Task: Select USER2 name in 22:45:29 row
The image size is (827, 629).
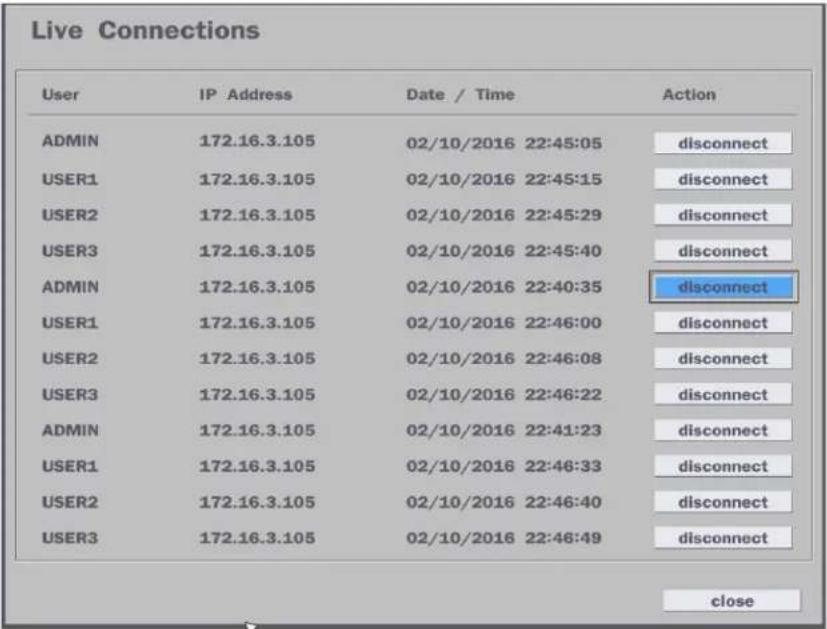Action: click(70, 215)
